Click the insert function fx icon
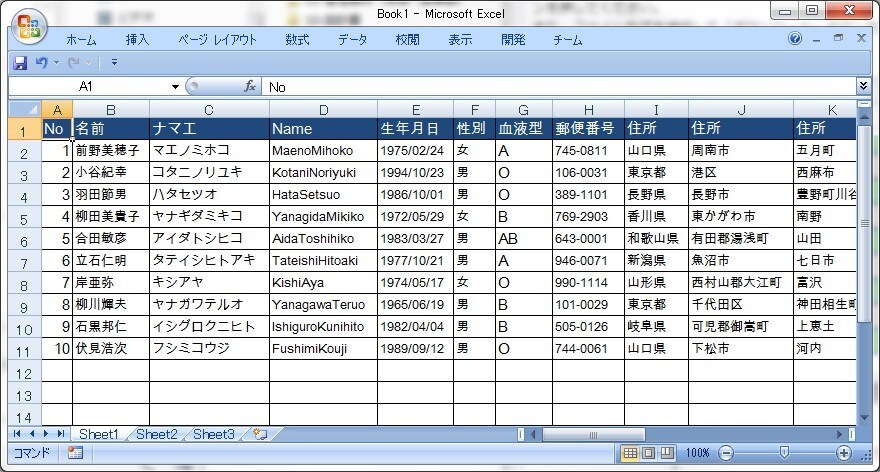 click(250, 86)
